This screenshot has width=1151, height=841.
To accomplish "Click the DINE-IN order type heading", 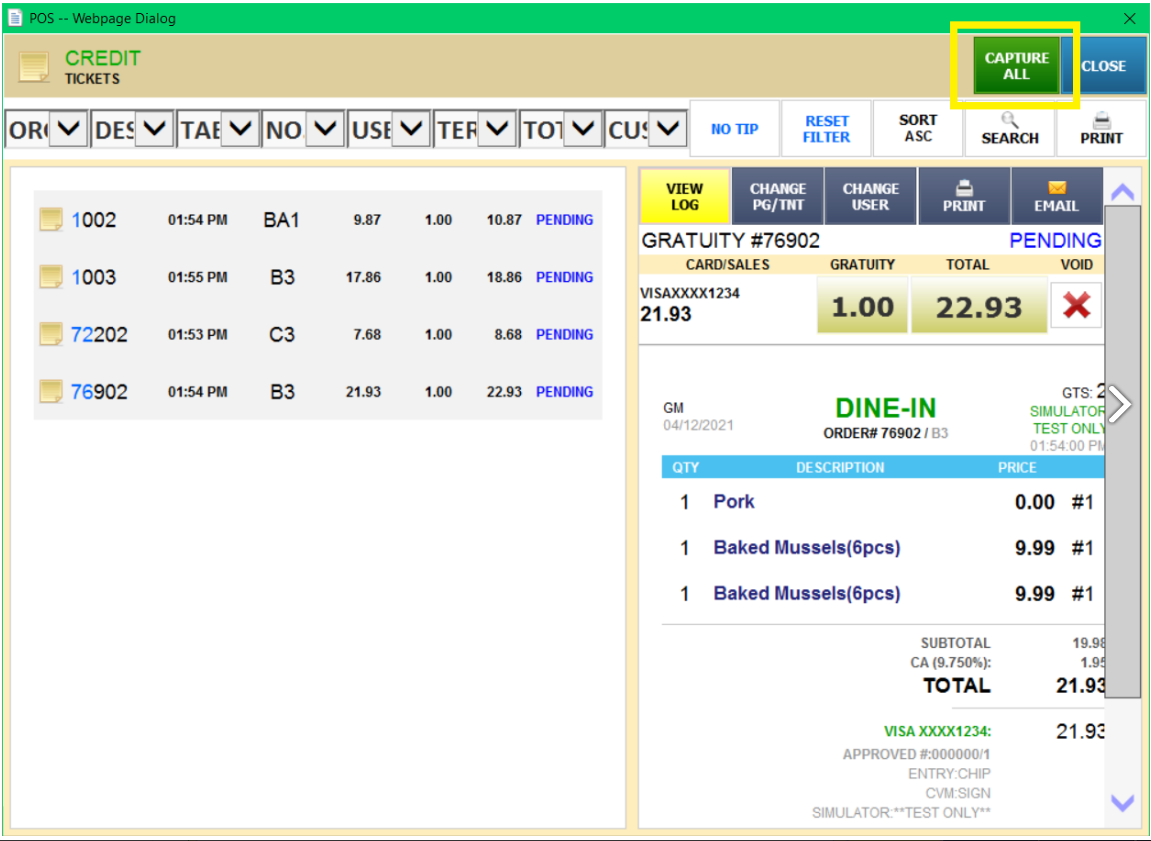I will tap(886, 408).
